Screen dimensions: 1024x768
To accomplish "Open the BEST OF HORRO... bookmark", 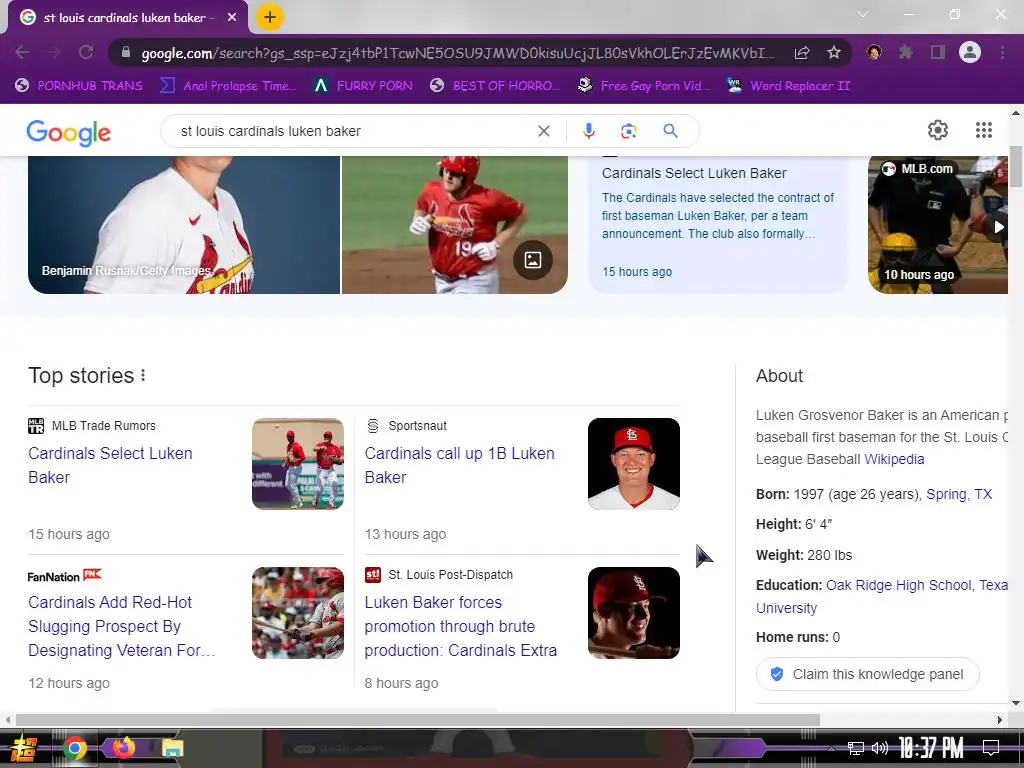I will 496,86.
